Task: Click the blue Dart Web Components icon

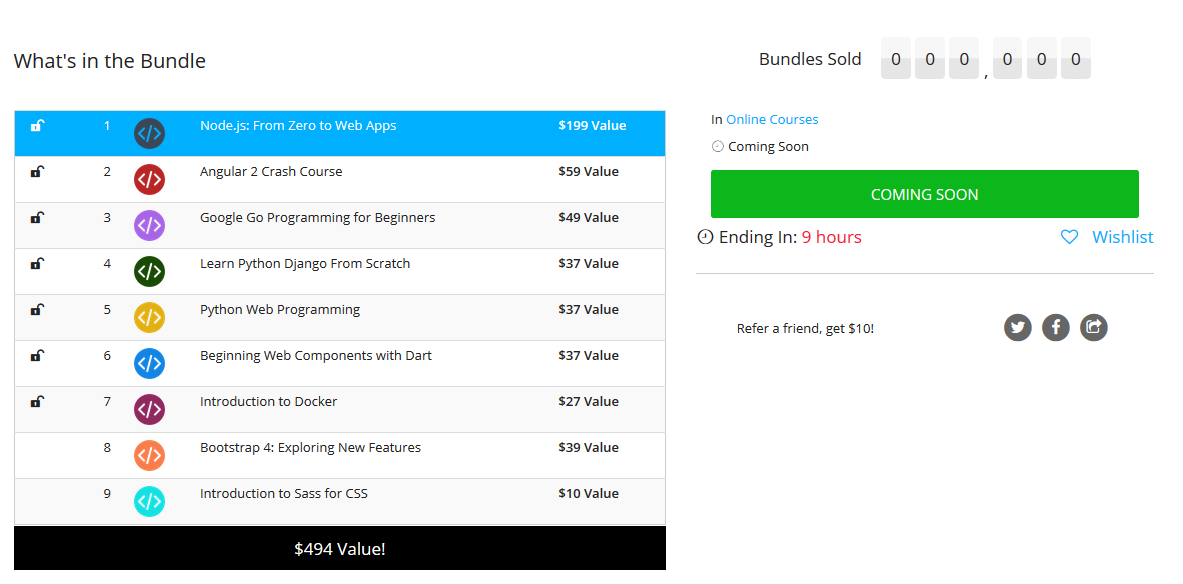Action: 149,364
